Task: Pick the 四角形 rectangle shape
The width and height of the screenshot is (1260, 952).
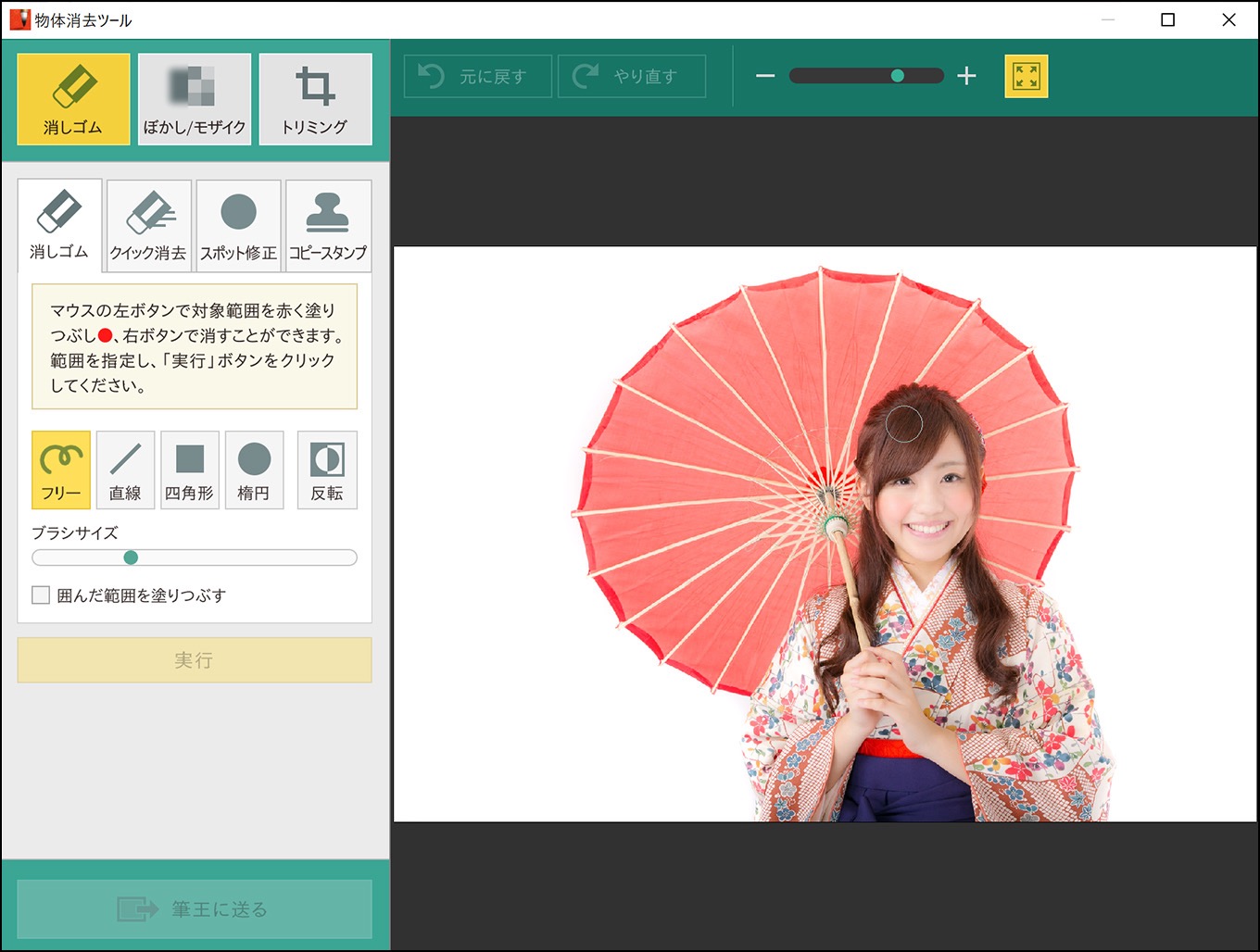Action: (189, 470)
